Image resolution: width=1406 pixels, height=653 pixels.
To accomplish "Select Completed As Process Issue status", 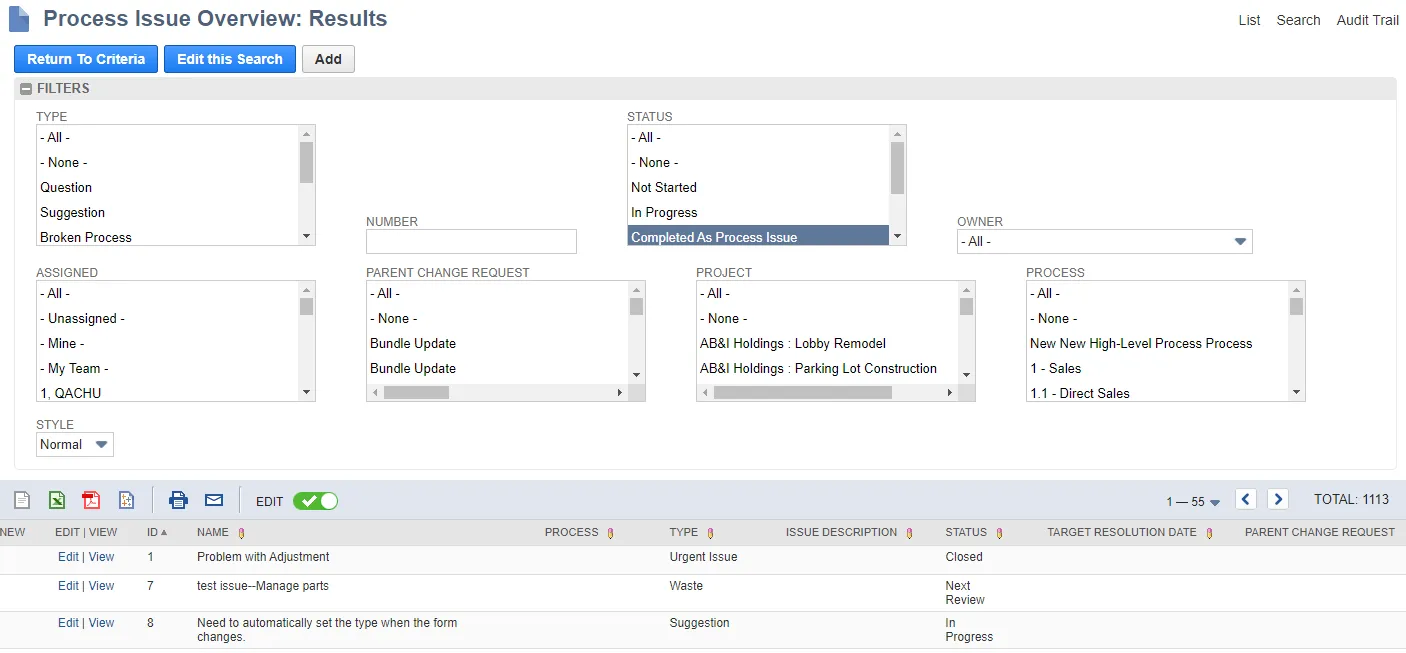I will [x=758, y=237].
